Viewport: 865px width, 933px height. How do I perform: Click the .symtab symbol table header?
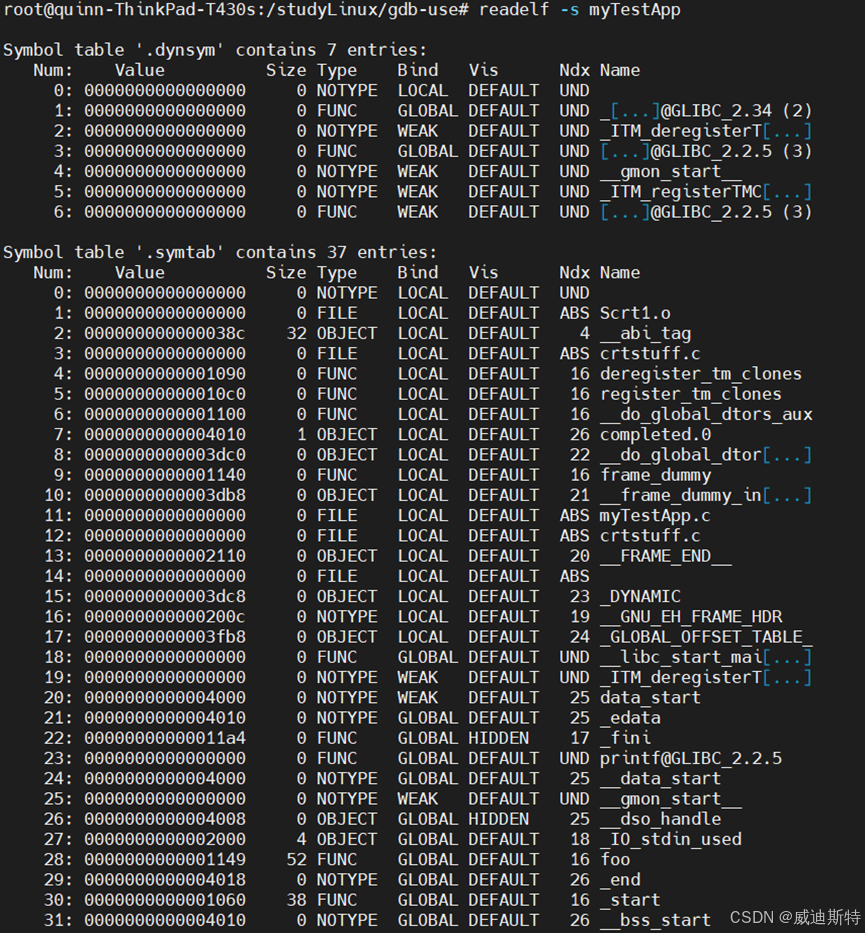(x=179, y=251)
